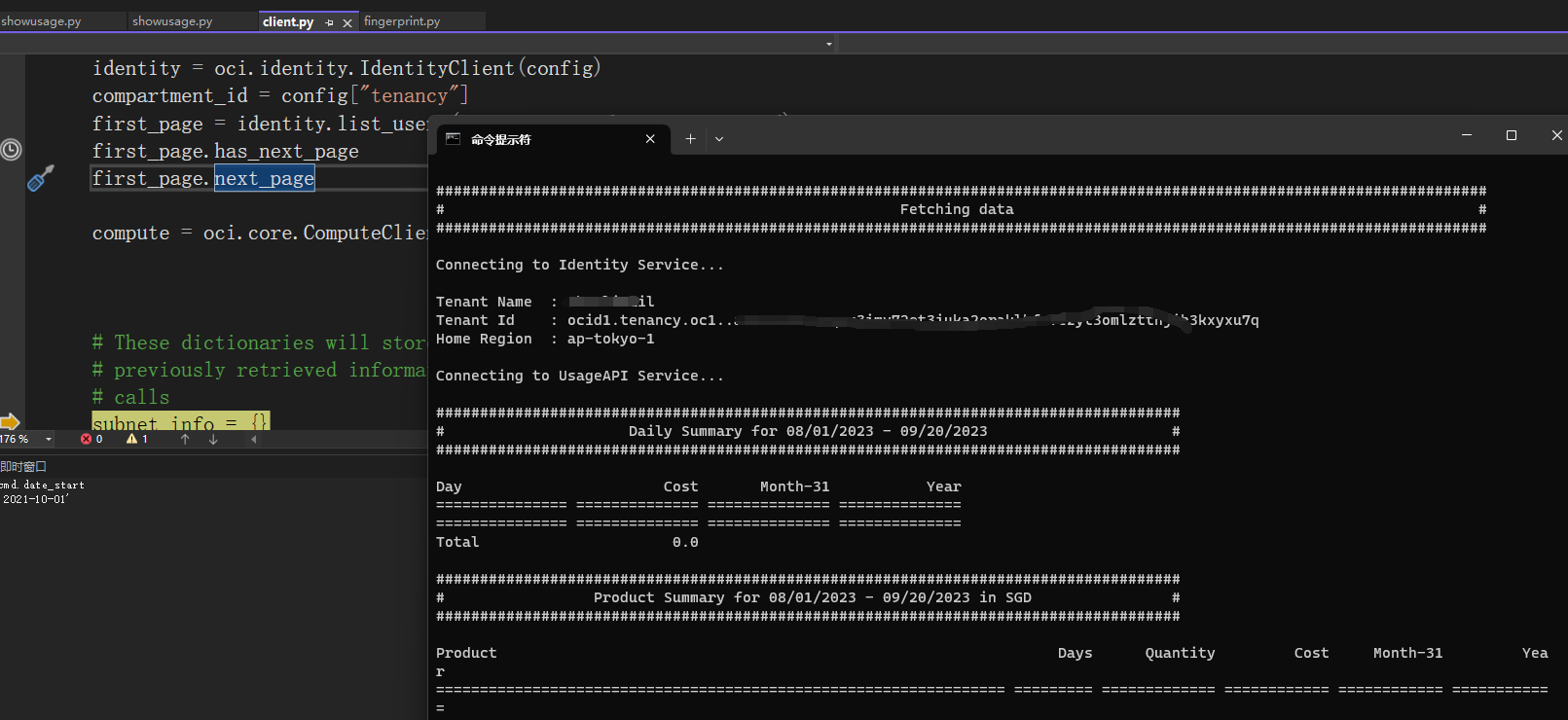
Task: Click the 'Tenant Id' ocid1.tenancy line
Action: tap(847, 320)
